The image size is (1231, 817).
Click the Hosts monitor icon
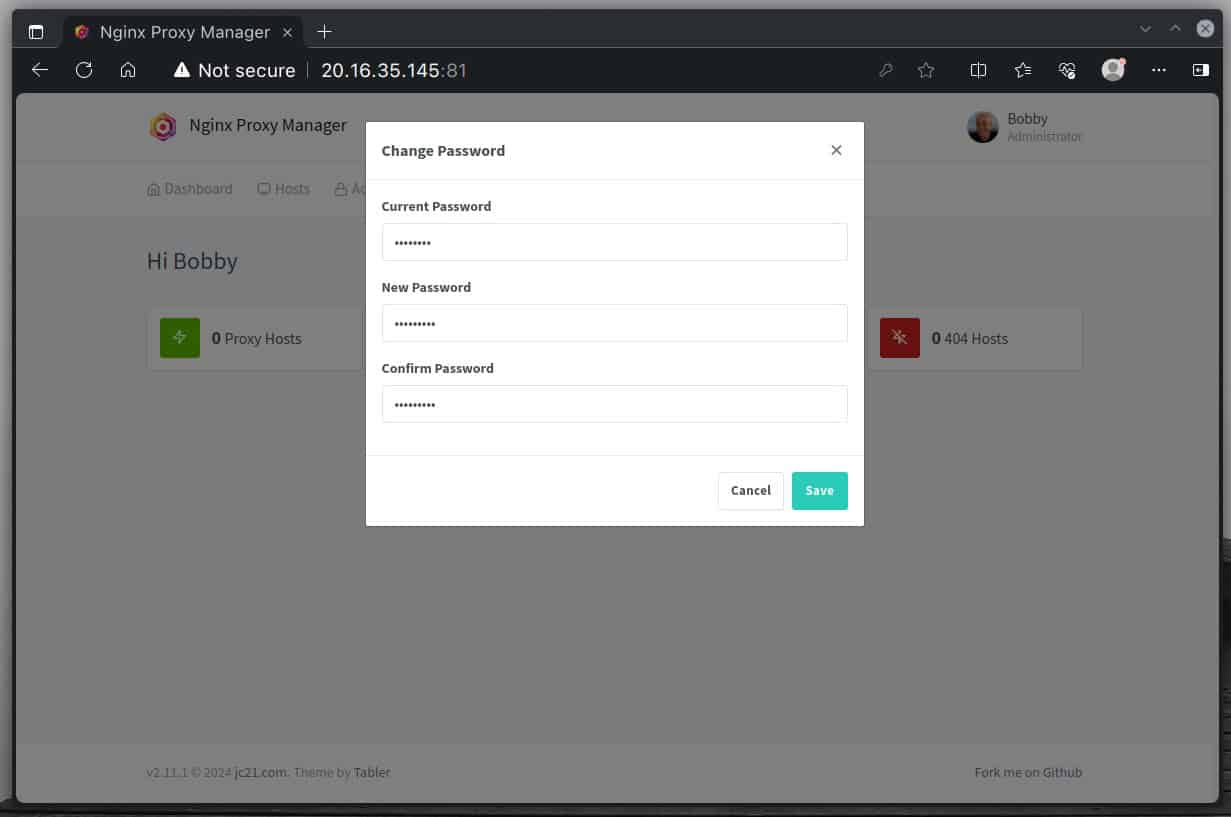[262, 188]
